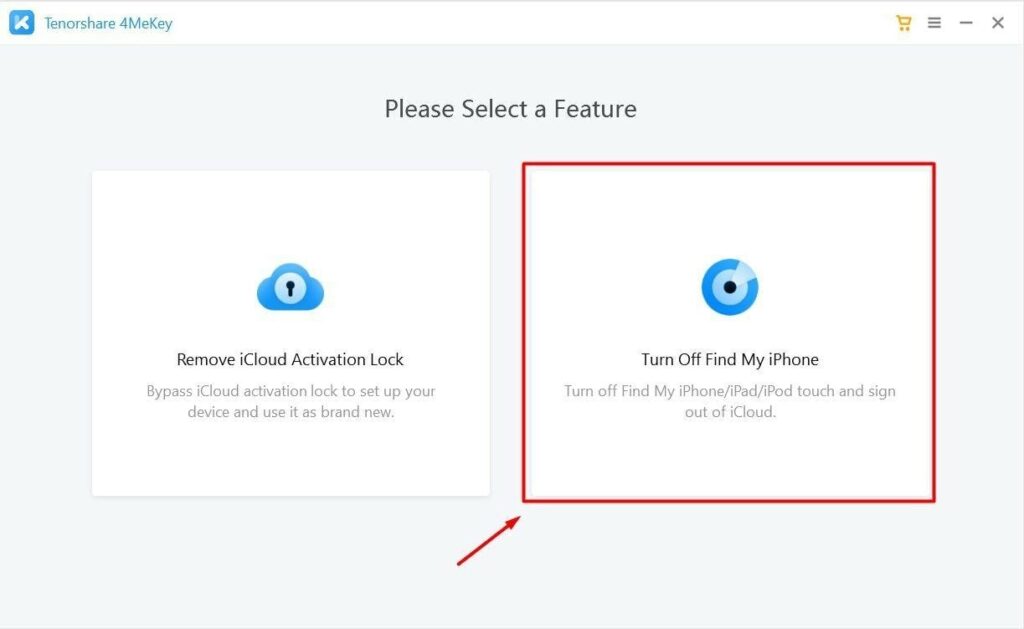1024x629 pixels.
Task: Click the cloud padlock icon
Action: 291,287
